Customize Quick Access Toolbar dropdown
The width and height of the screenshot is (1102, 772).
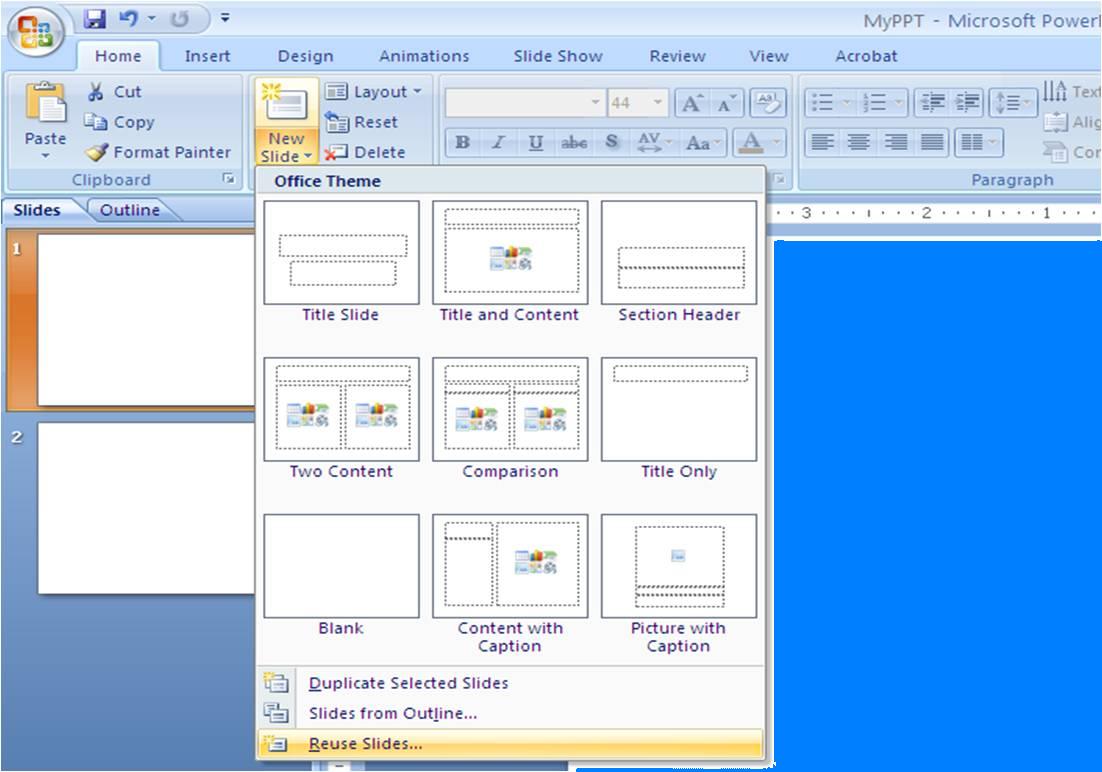tap(225, 18)
